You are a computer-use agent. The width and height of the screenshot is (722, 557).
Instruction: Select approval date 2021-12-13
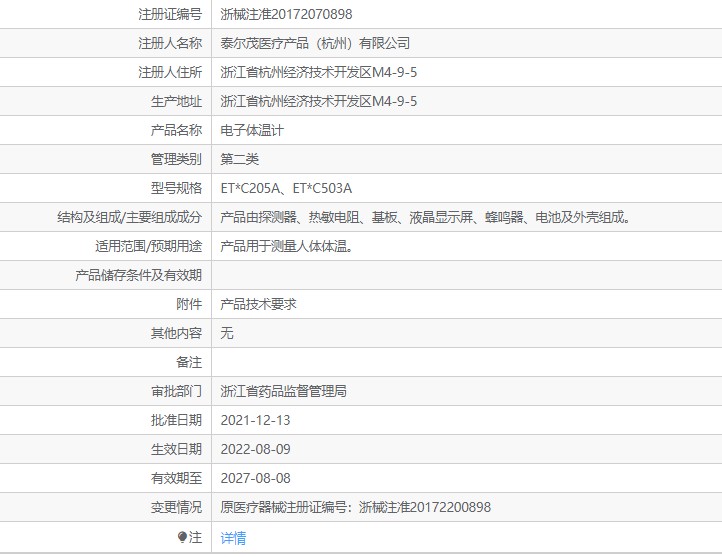click(256, 420)
